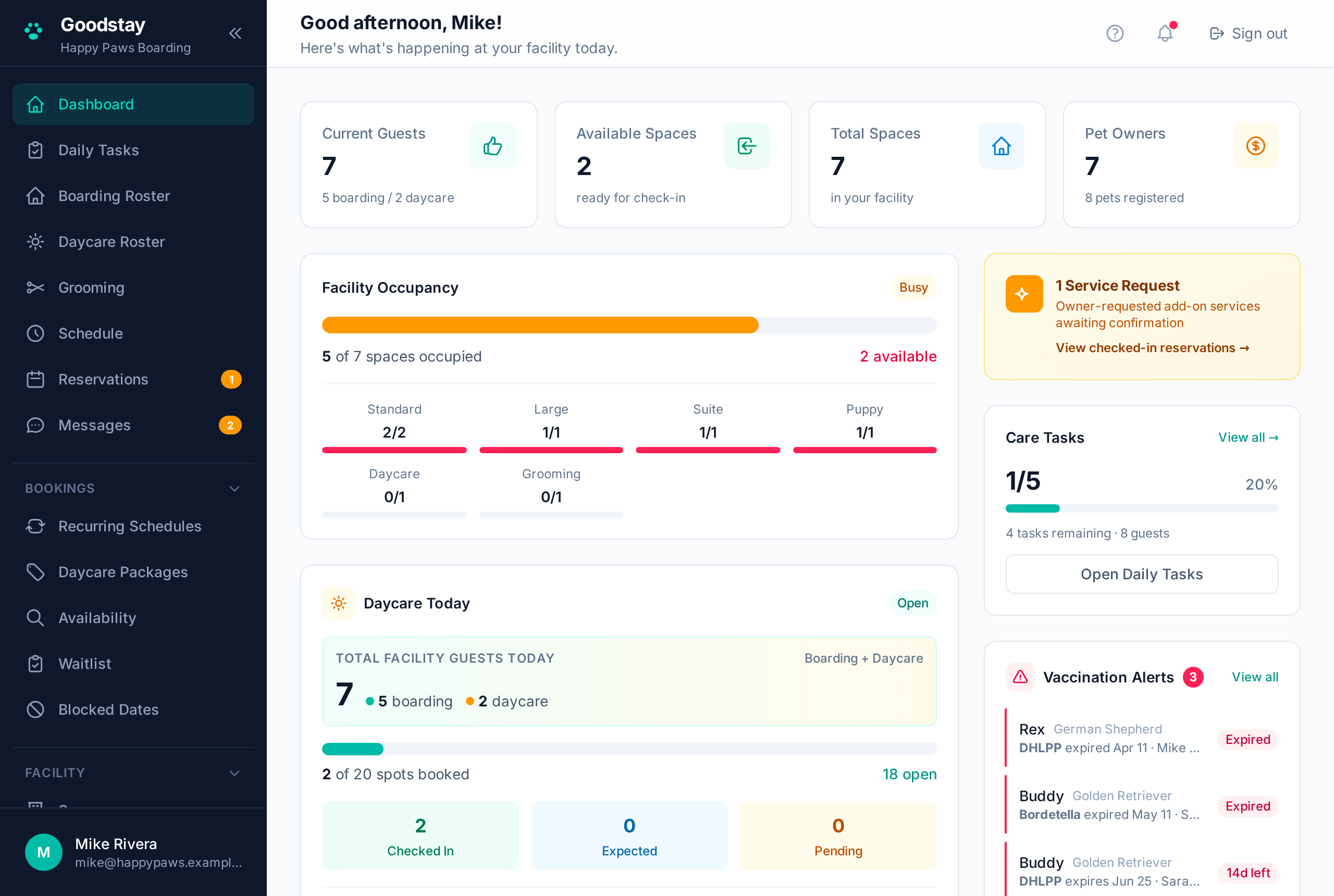This screenshot has height=896, width=1334.
Task: Collapse the BOOKINGS section chevron
Action: click(x=234, y=489)
